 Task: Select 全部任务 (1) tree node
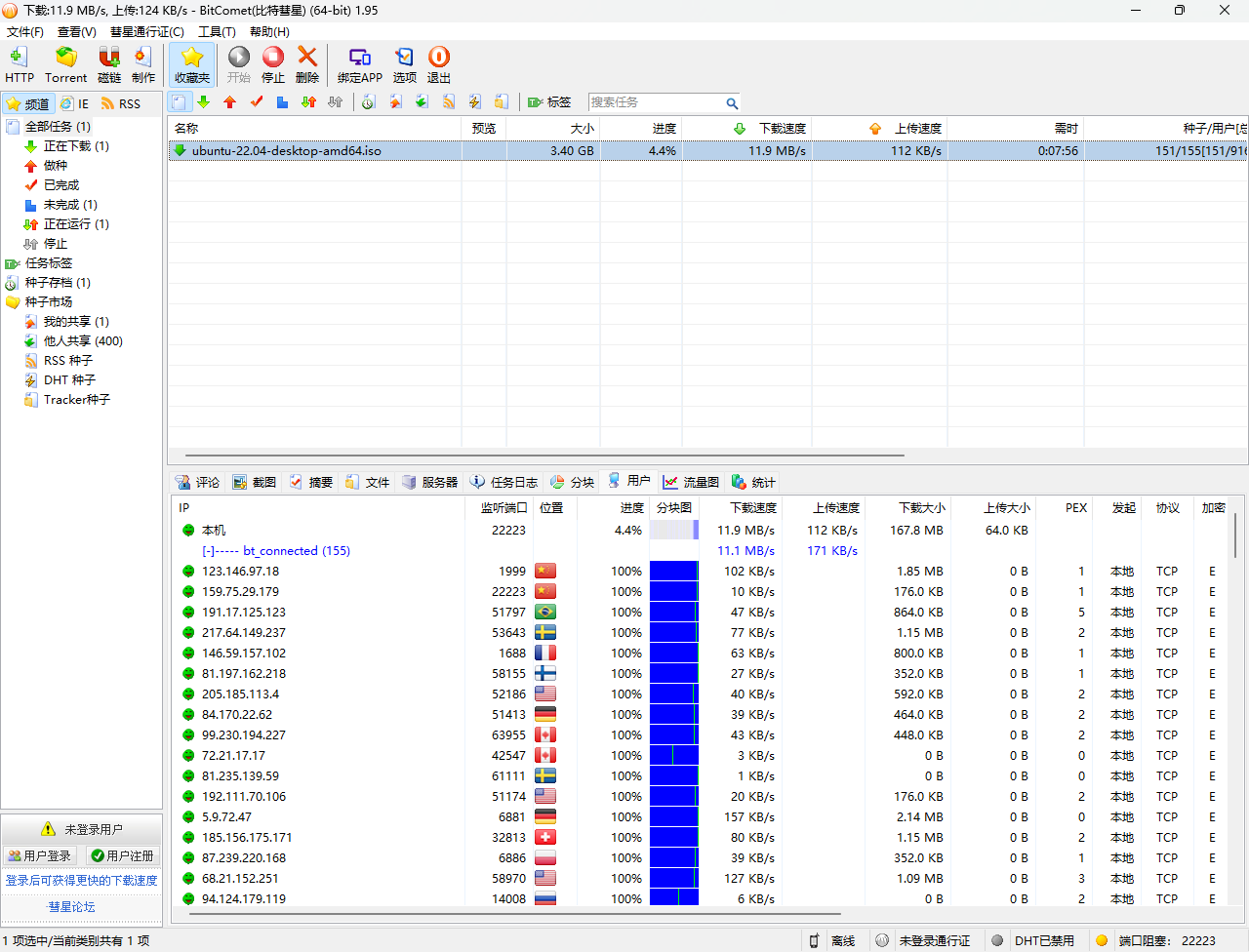coord(58,127)
